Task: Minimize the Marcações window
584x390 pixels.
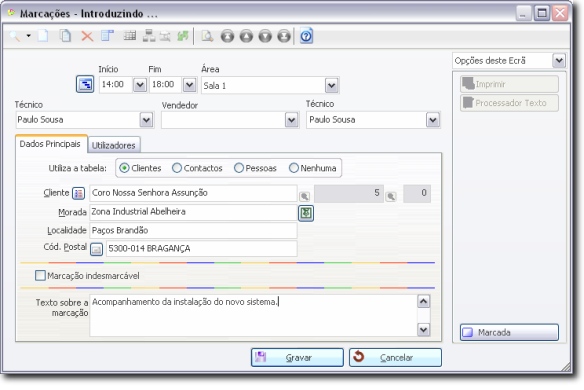Action: [523, 13]
